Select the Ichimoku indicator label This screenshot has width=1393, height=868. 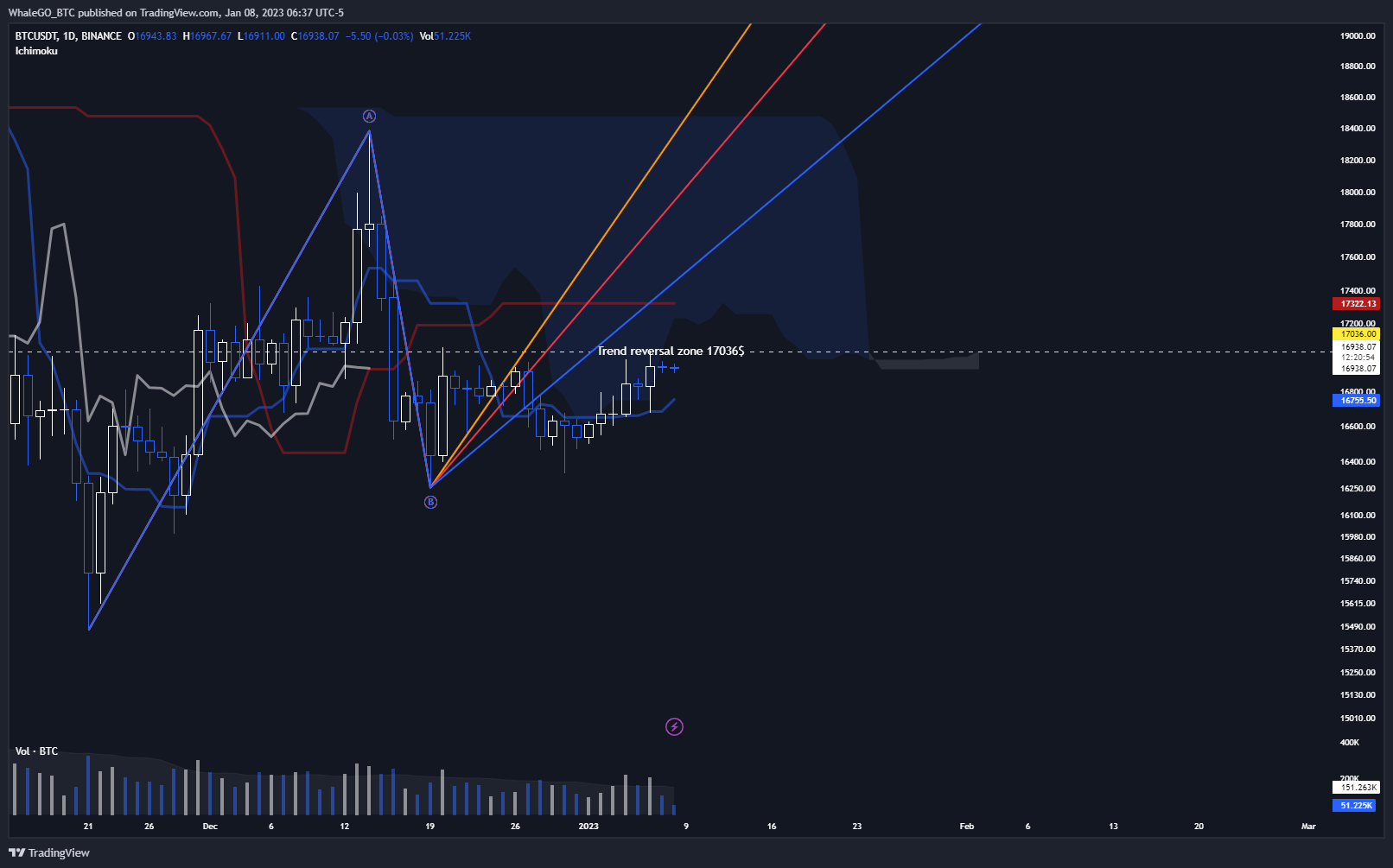pyautogui.click(x=36, y=51)
